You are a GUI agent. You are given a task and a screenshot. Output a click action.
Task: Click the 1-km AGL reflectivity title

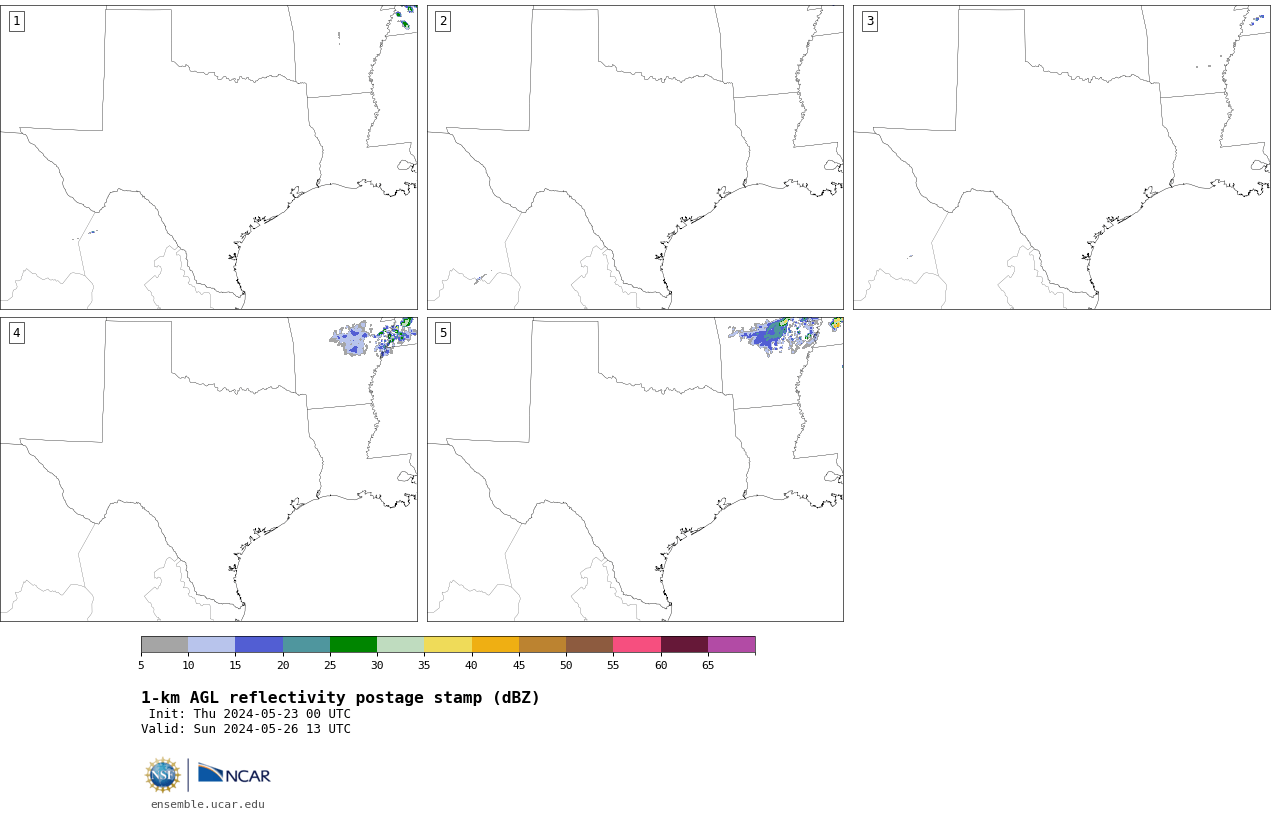coord(340,698)
